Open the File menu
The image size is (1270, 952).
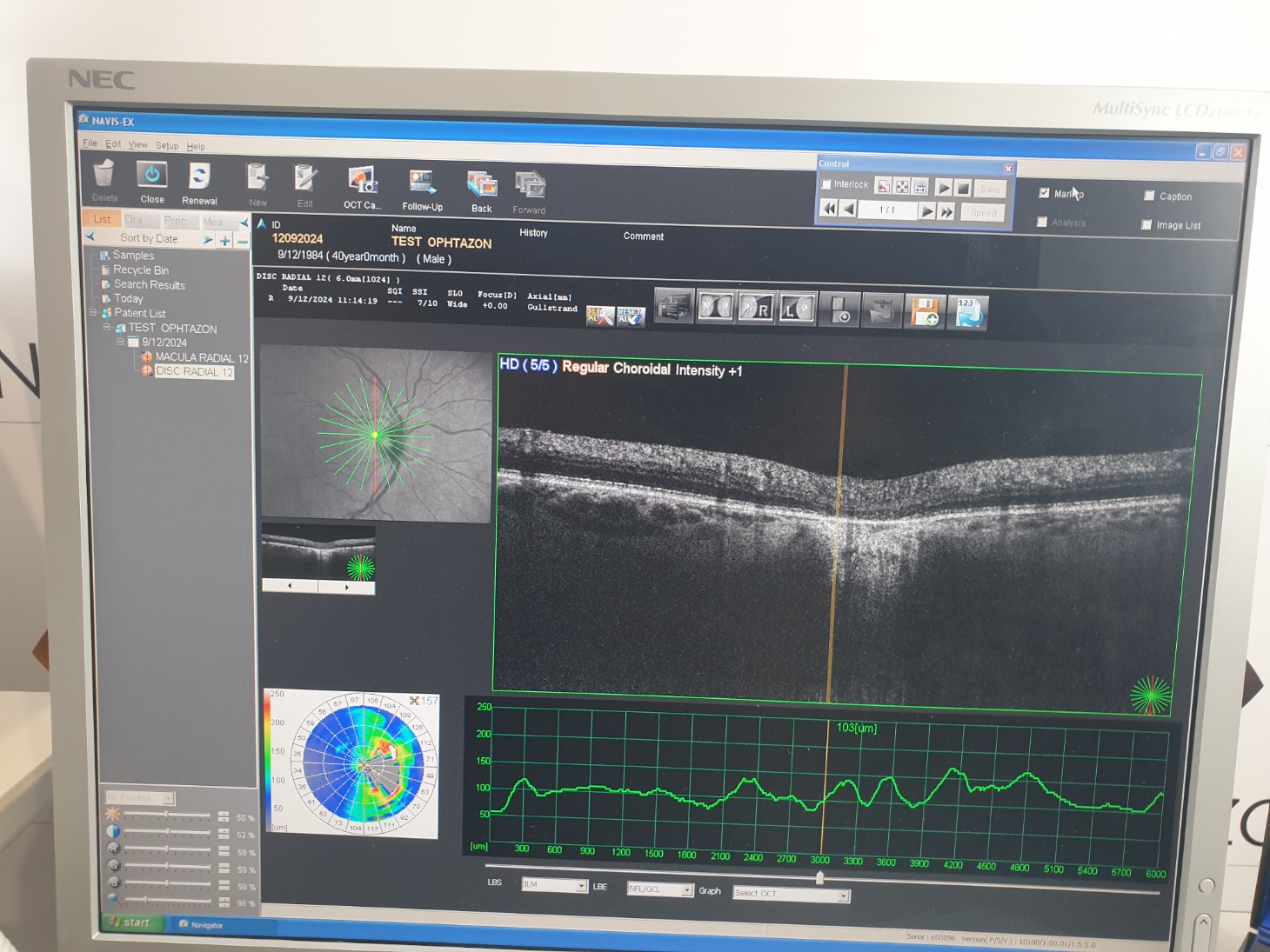tap(90, 143)
